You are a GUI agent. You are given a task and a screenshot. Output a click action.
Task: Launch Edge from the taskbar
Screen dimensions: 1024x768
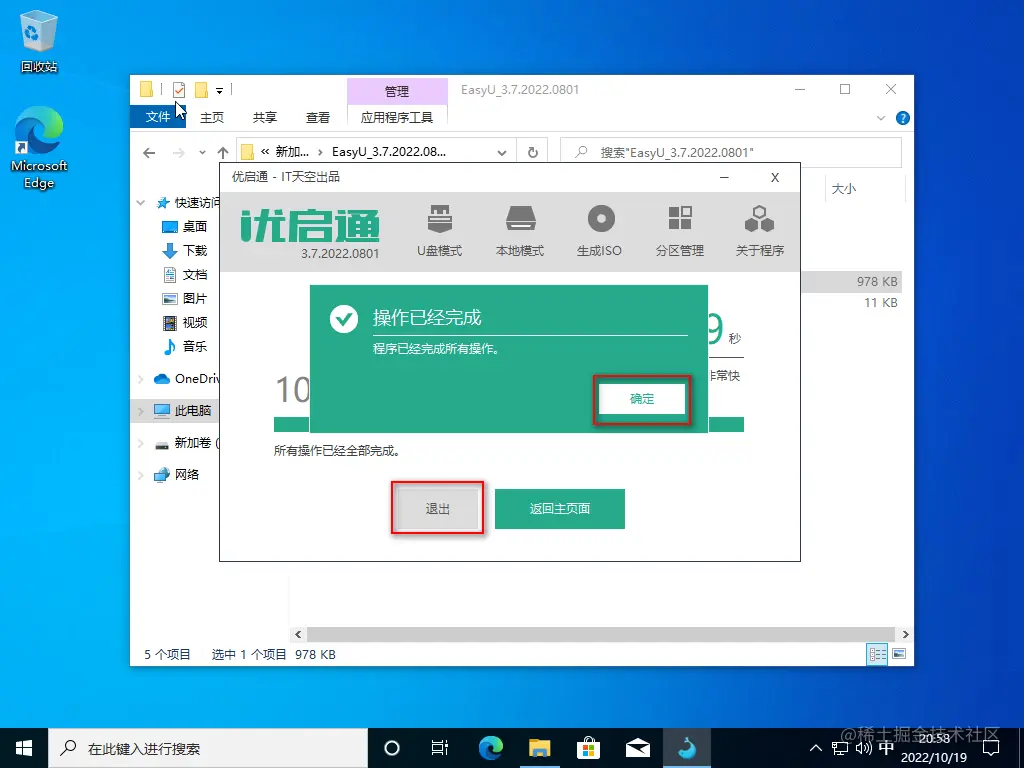pos(490,748)
